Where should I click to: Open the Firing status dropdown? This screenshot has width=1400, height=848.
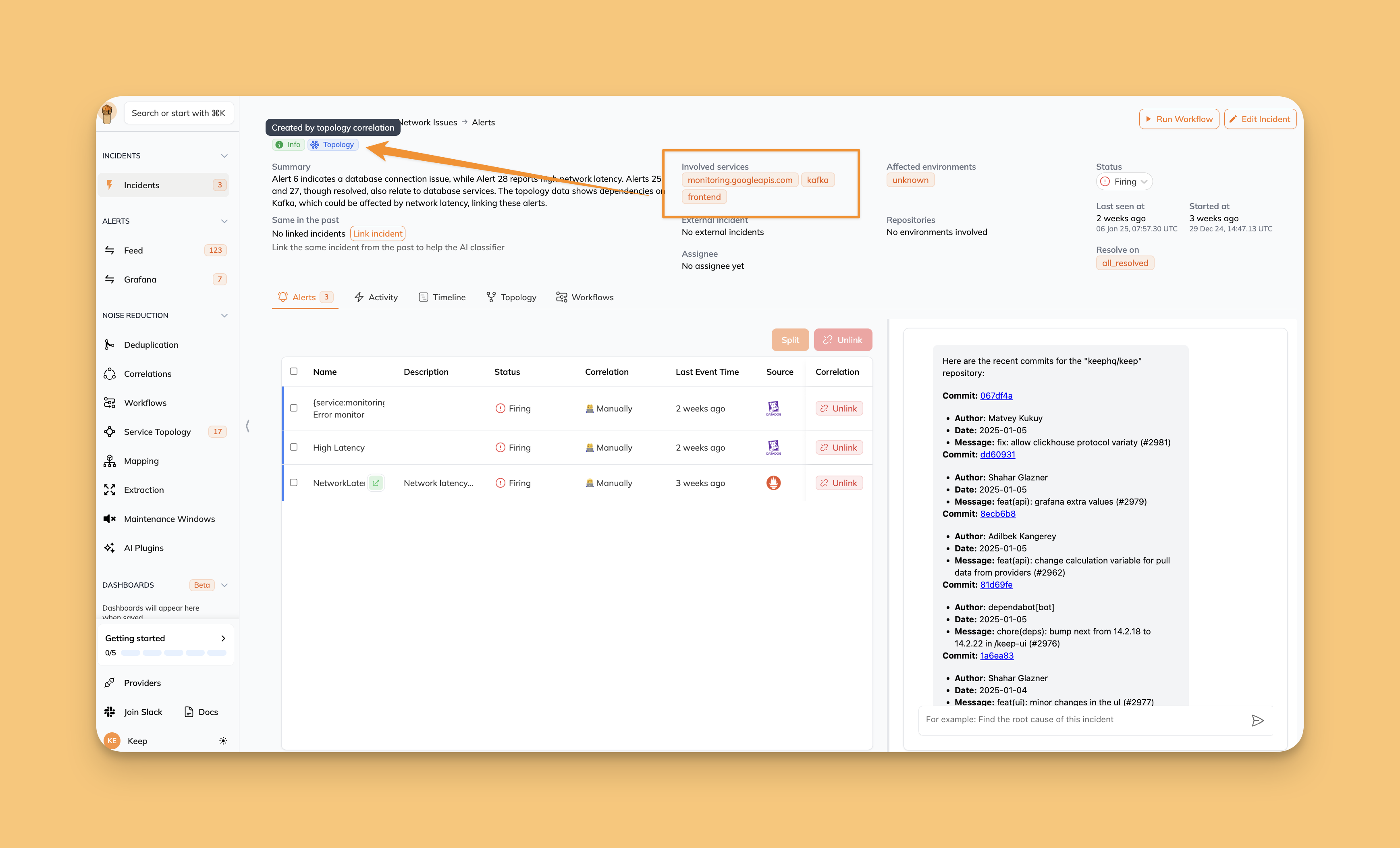[1124, 181]
